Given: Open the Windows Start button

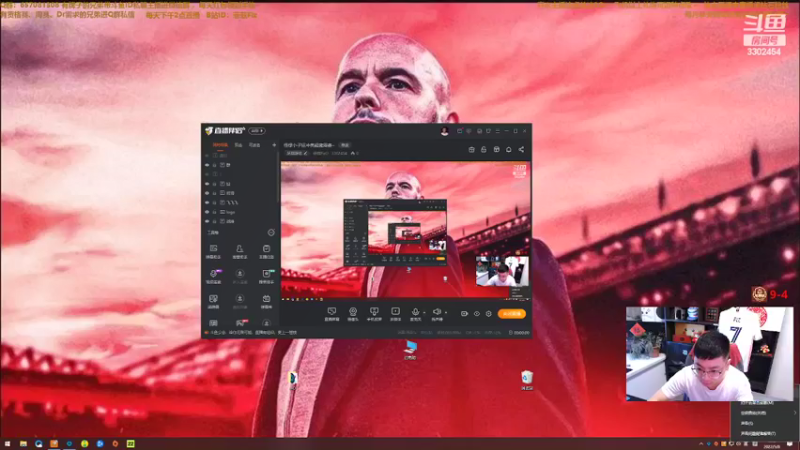Looking at the screenshot, I should coord(7,444).
